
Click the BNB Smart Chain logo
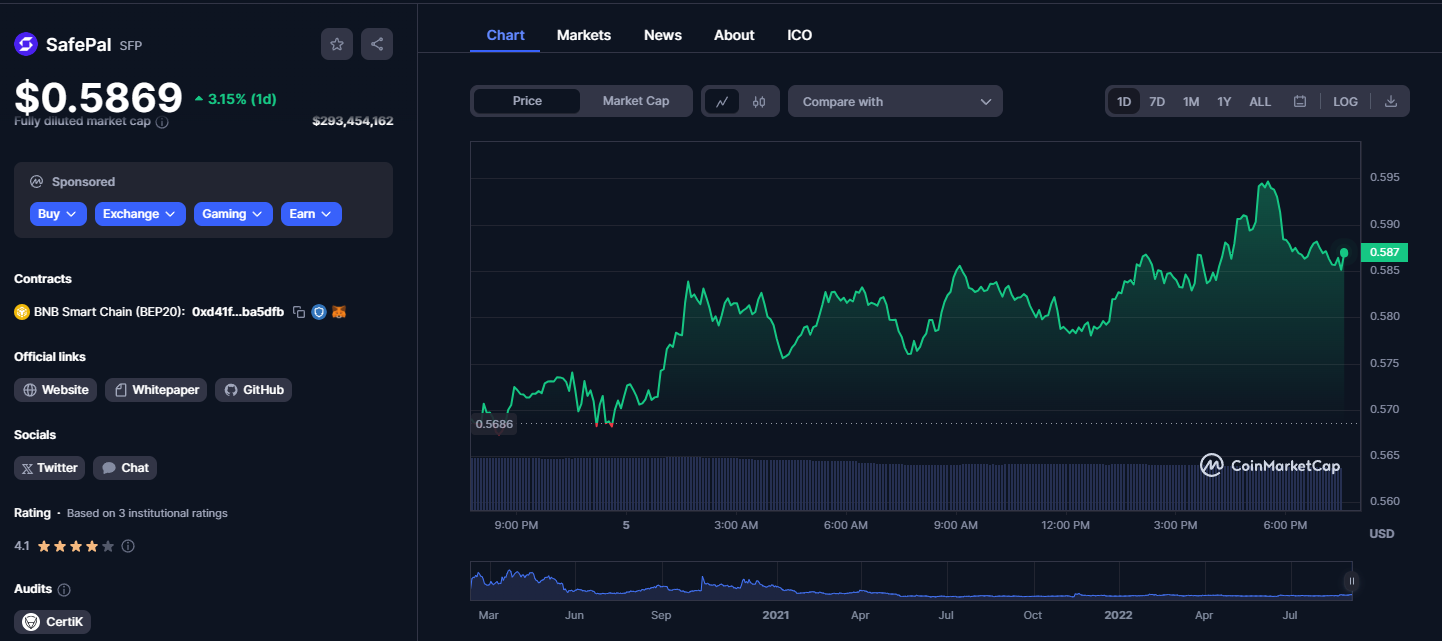pyautogui.click(x=22, y=312)
